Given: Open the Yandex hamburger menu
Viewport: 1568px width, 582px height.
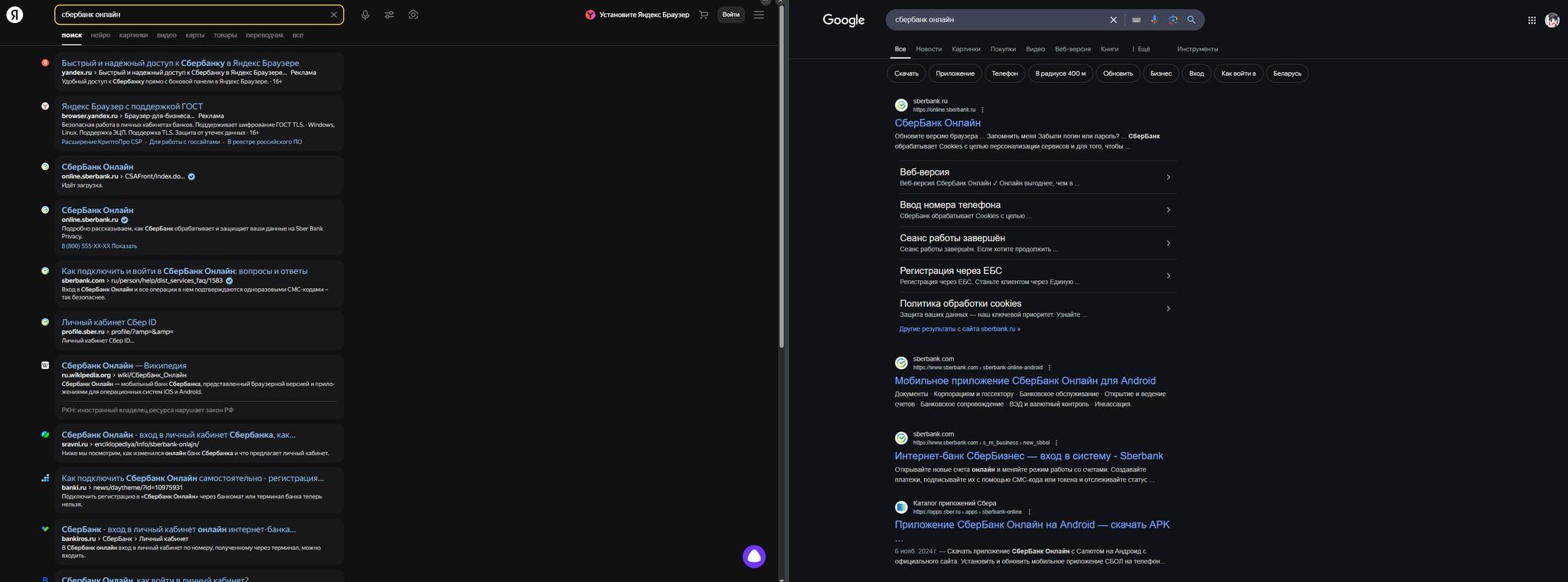Looking at the screenshot, I should tap(759, 15).
